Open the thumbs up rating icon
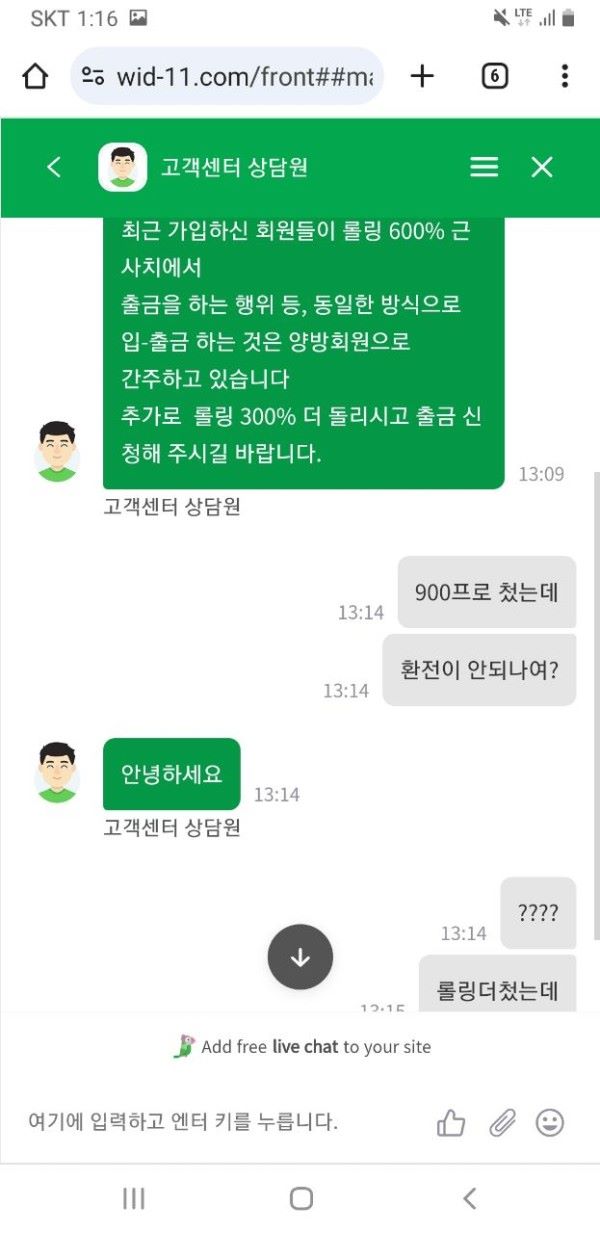The image size is (600, 1233). [x=450, y=1123]
